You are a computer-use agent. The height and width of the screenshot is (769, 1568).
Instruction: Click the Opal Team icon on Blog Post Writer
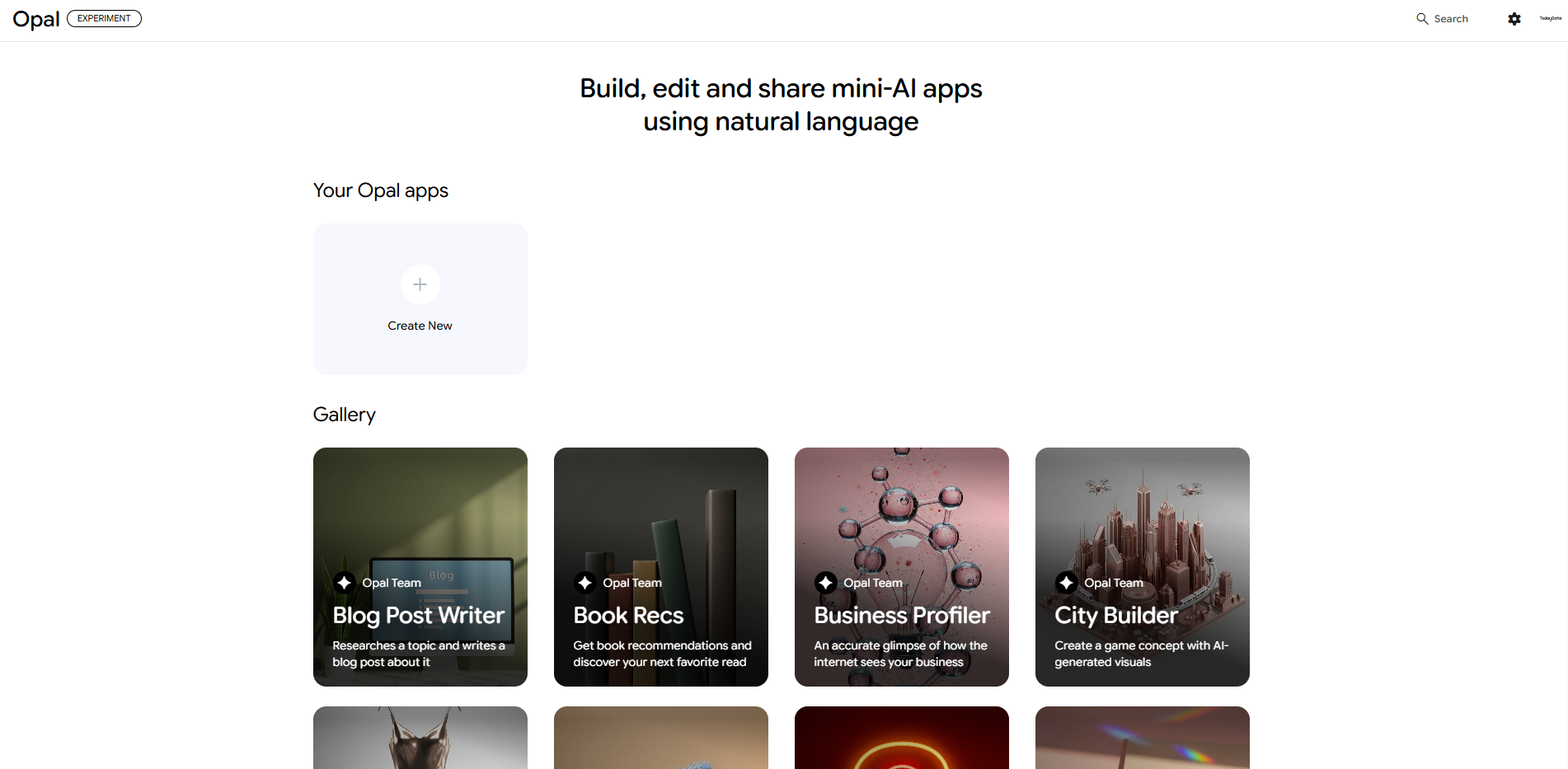(x=345, y=583)
